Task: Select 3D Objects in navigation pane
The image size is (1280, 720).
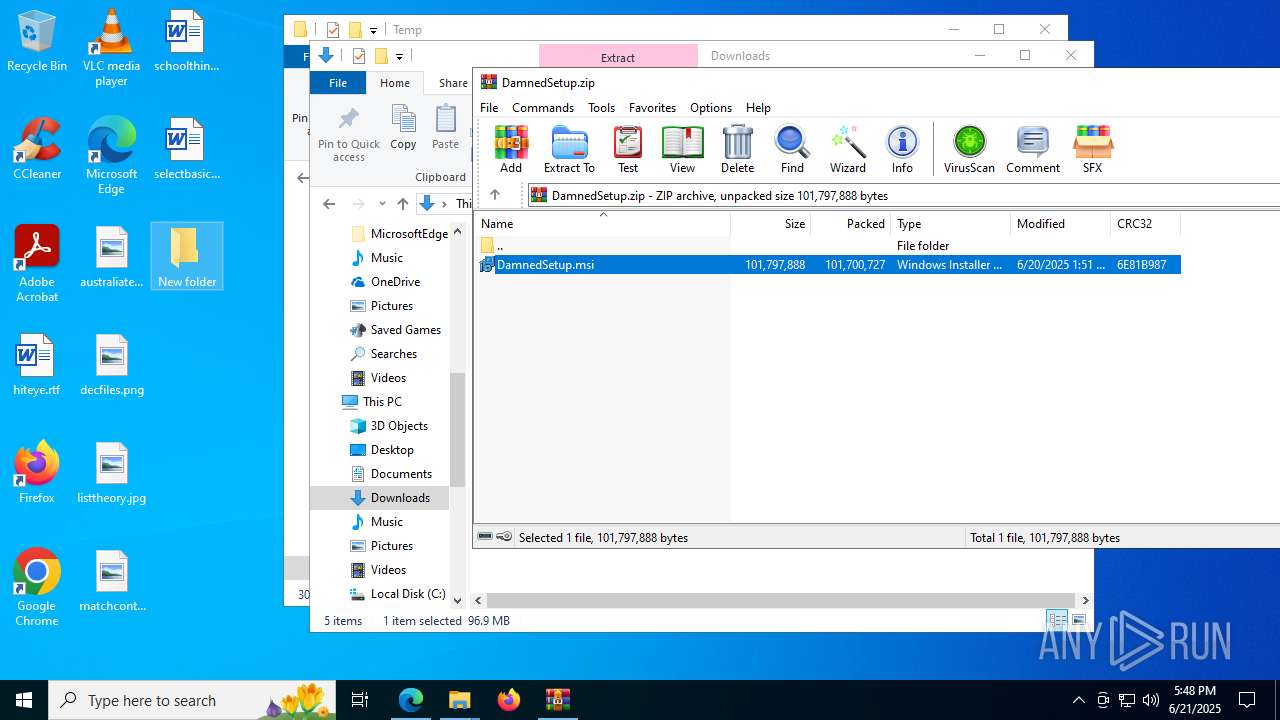Action: [x=399, y=426]
